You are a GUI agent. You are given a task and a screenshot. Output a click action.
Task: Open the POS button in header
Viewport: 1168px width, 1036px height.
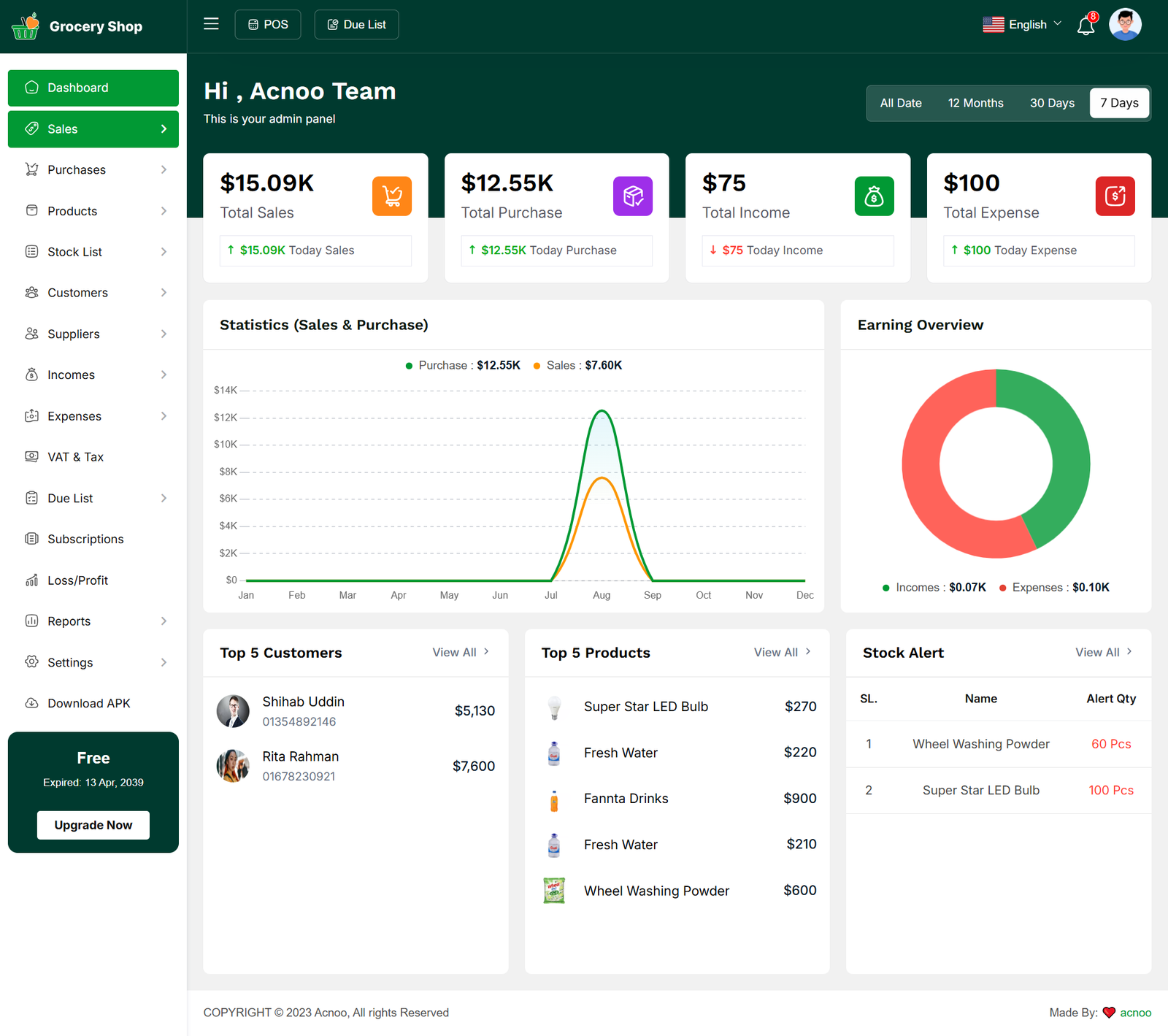click(x=268, y=25)
